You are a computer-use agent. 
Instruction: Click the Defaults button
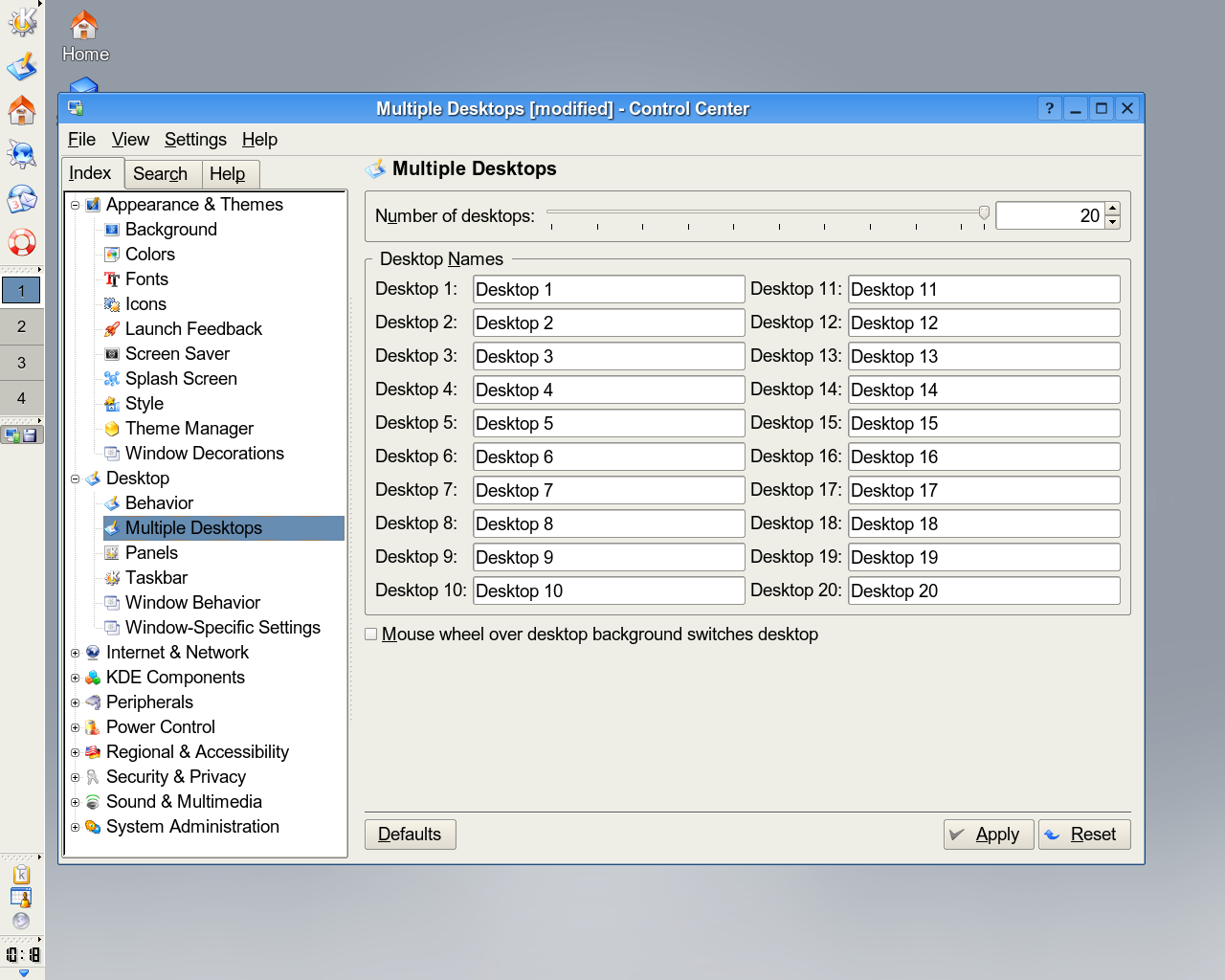410,835
